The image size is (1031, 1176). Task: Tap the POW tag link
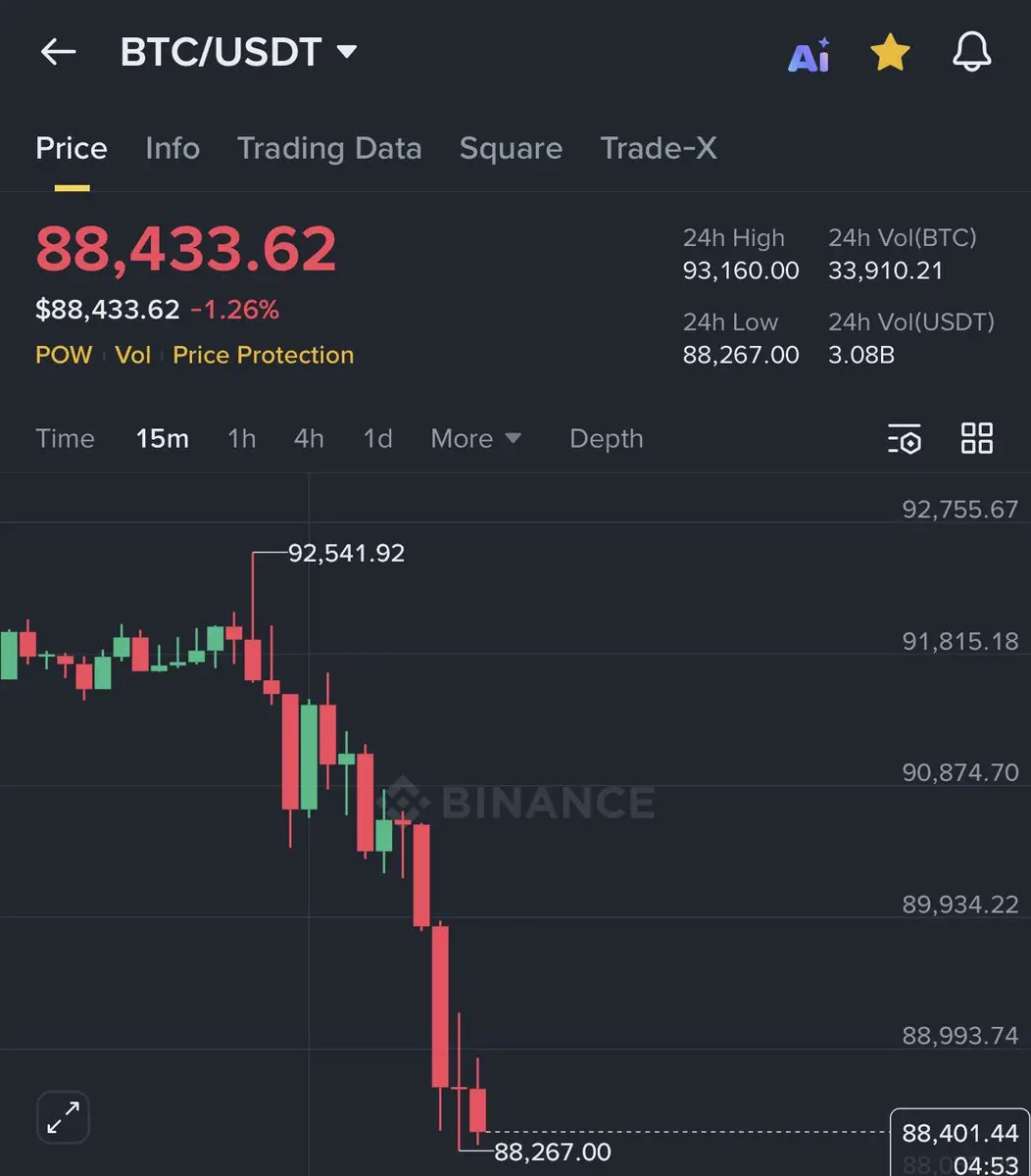64,355
